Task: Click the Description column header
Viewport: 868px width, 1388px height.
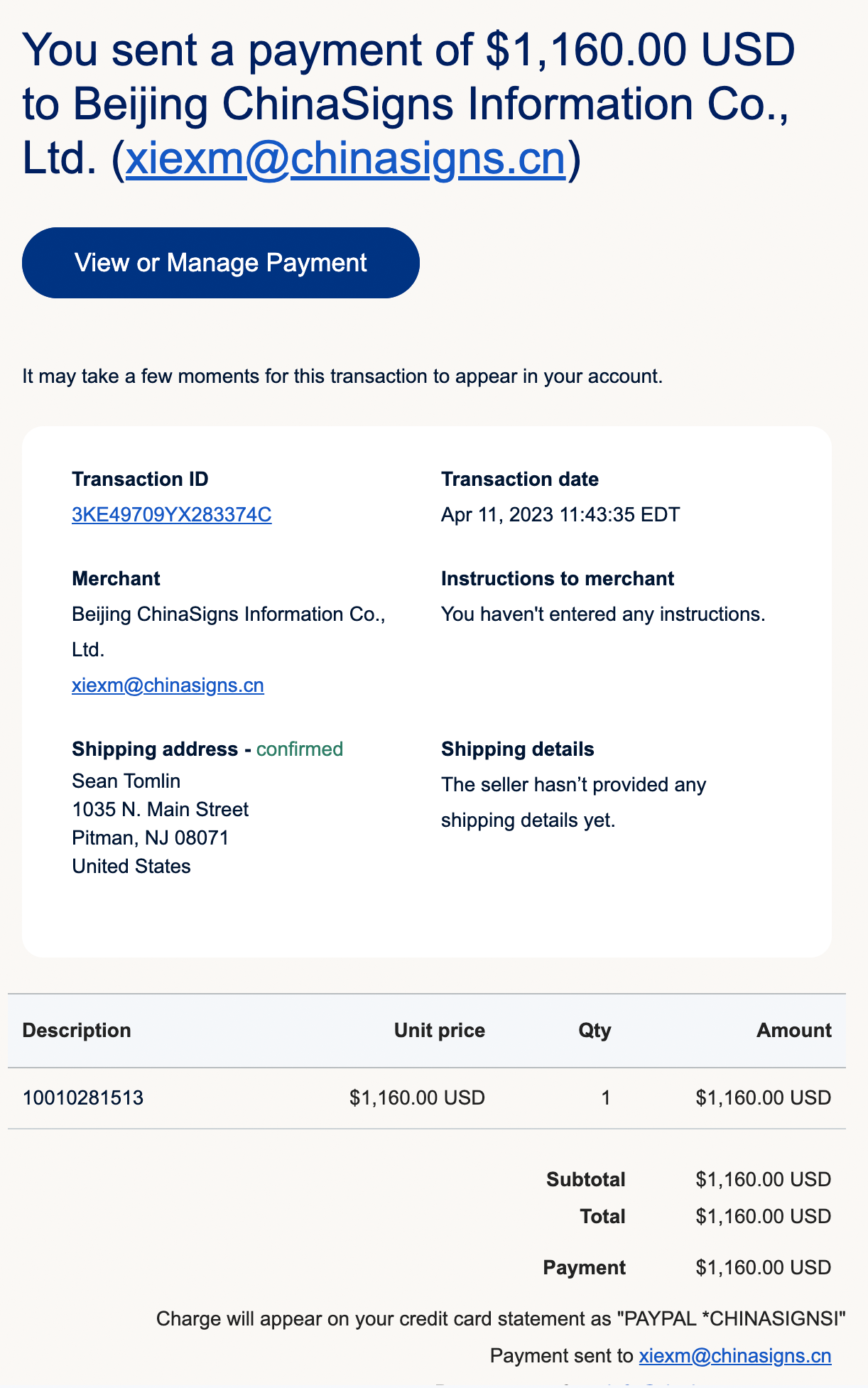Action: click(77, 1030)
